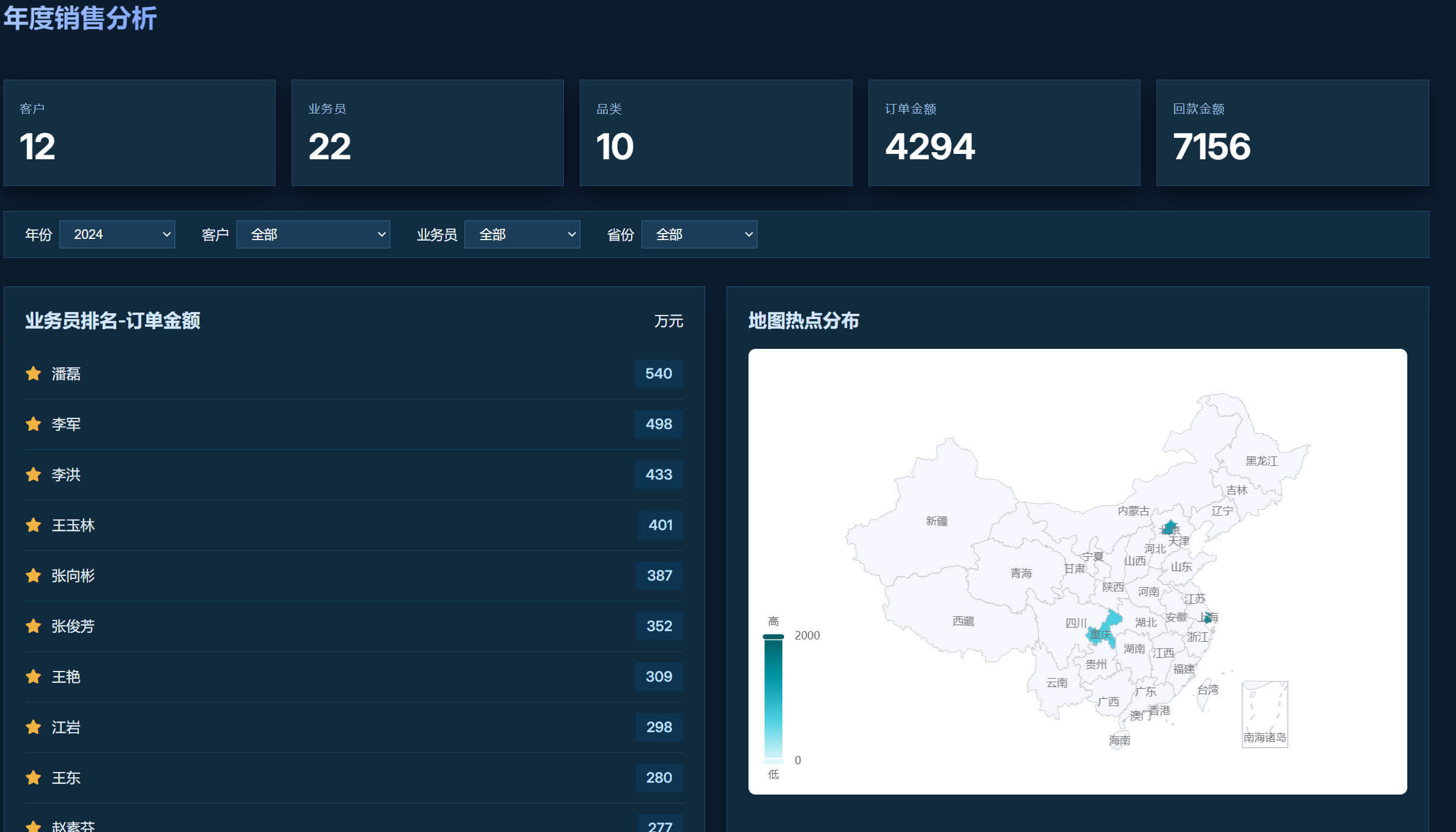Viewport: 1456px width, 832px height.
Task: Open the 年份 2024 dropdown
Action: point(117,235)
